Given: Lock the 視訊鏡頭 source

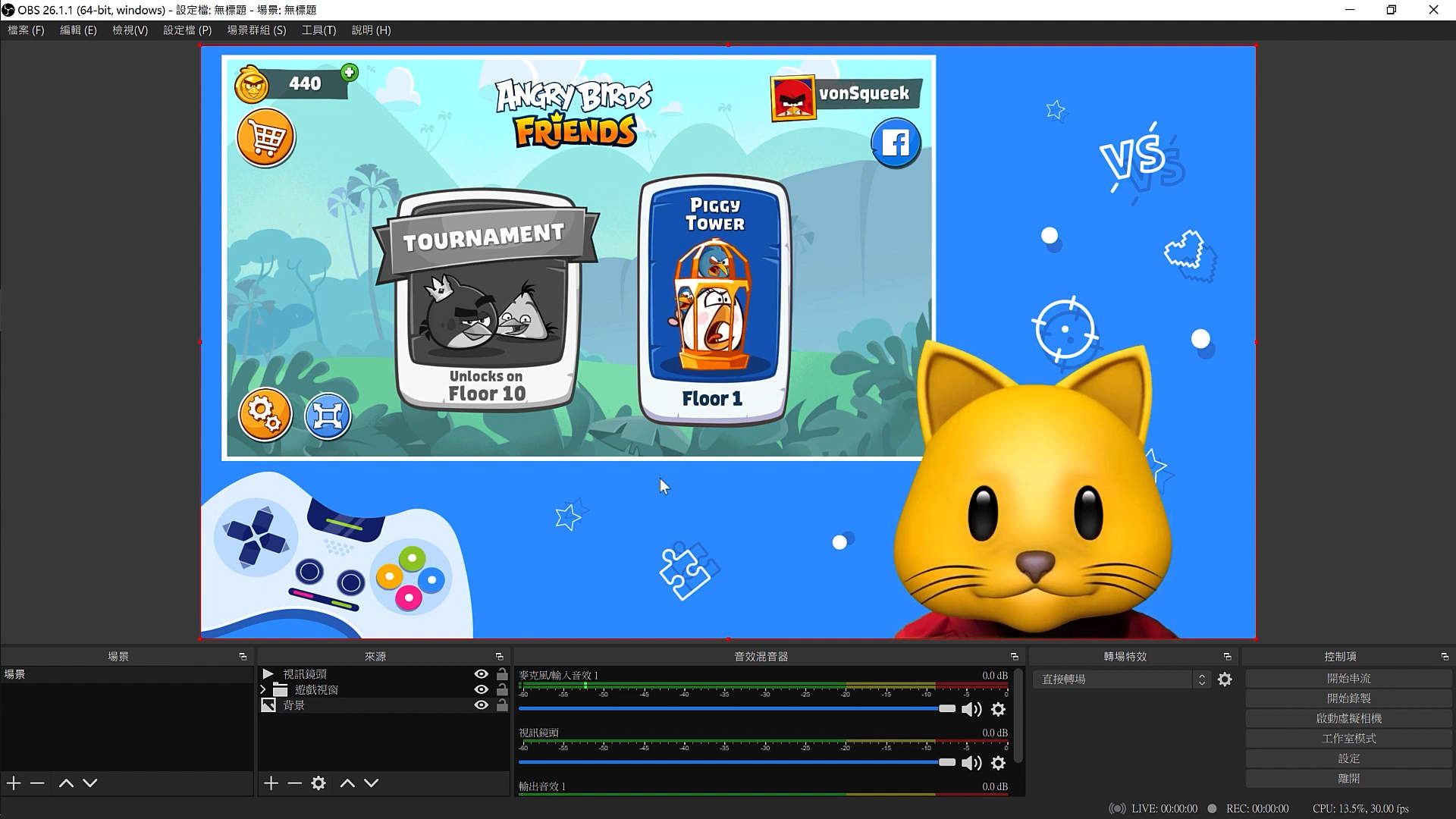Looking at the screenshot, I should click(502, 674).
